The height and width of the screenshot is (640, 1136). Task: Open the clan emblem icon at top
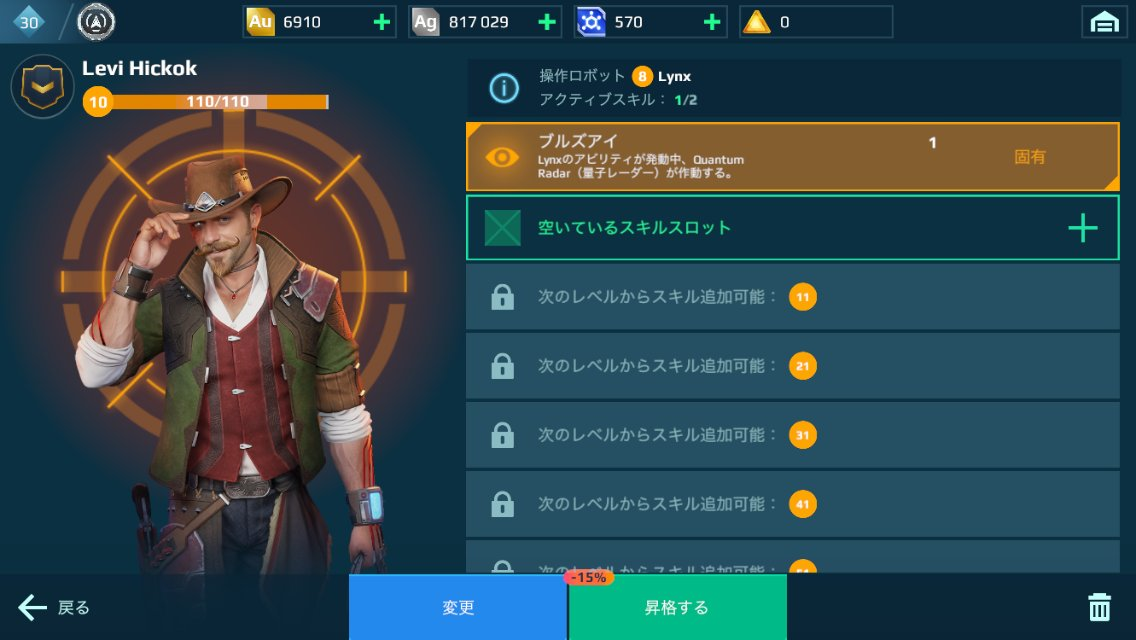click(x=96, y=22)
